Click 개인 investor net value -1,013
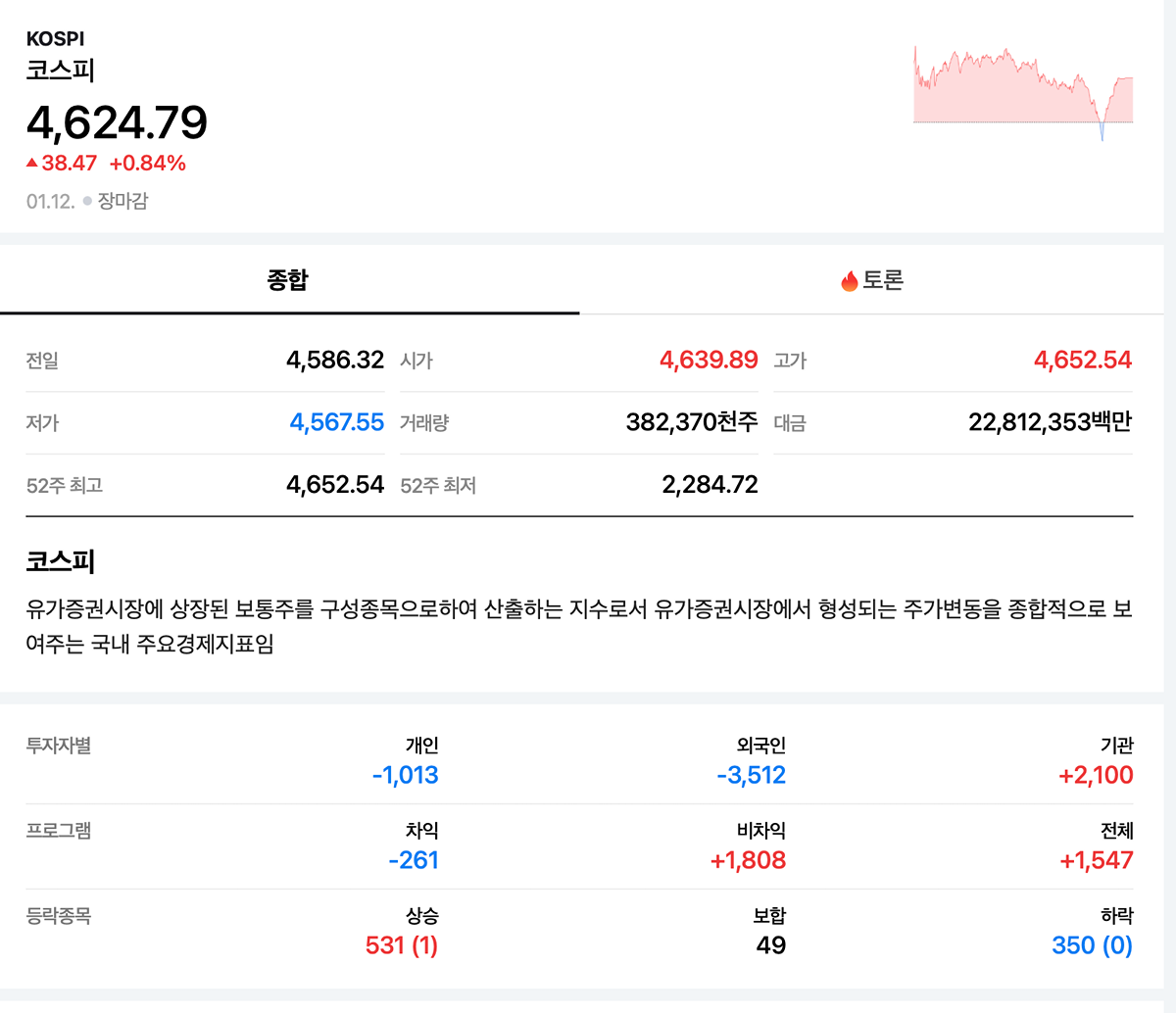Screen dimensions: 1176x1013 click(405, 775)
